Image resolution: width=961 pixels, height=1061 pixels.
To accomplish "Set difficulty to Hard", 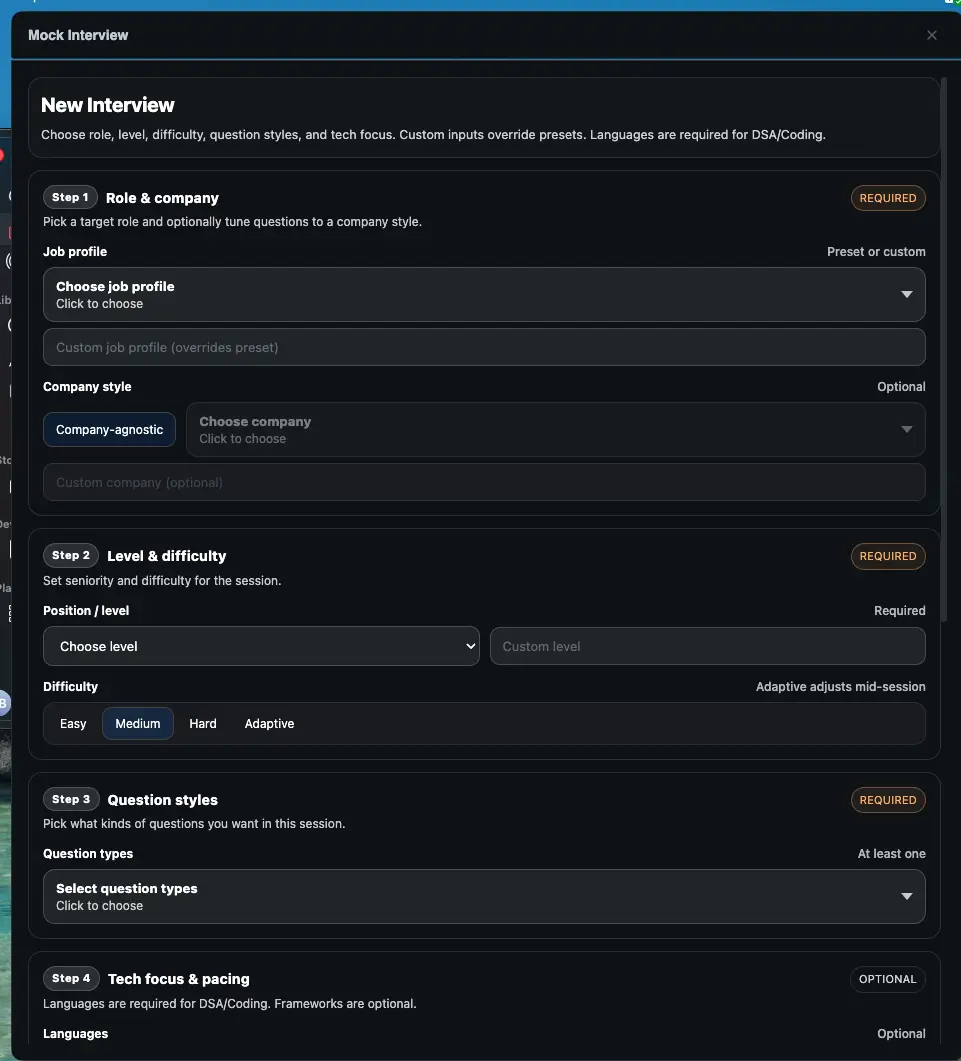I will click(203, 723).
